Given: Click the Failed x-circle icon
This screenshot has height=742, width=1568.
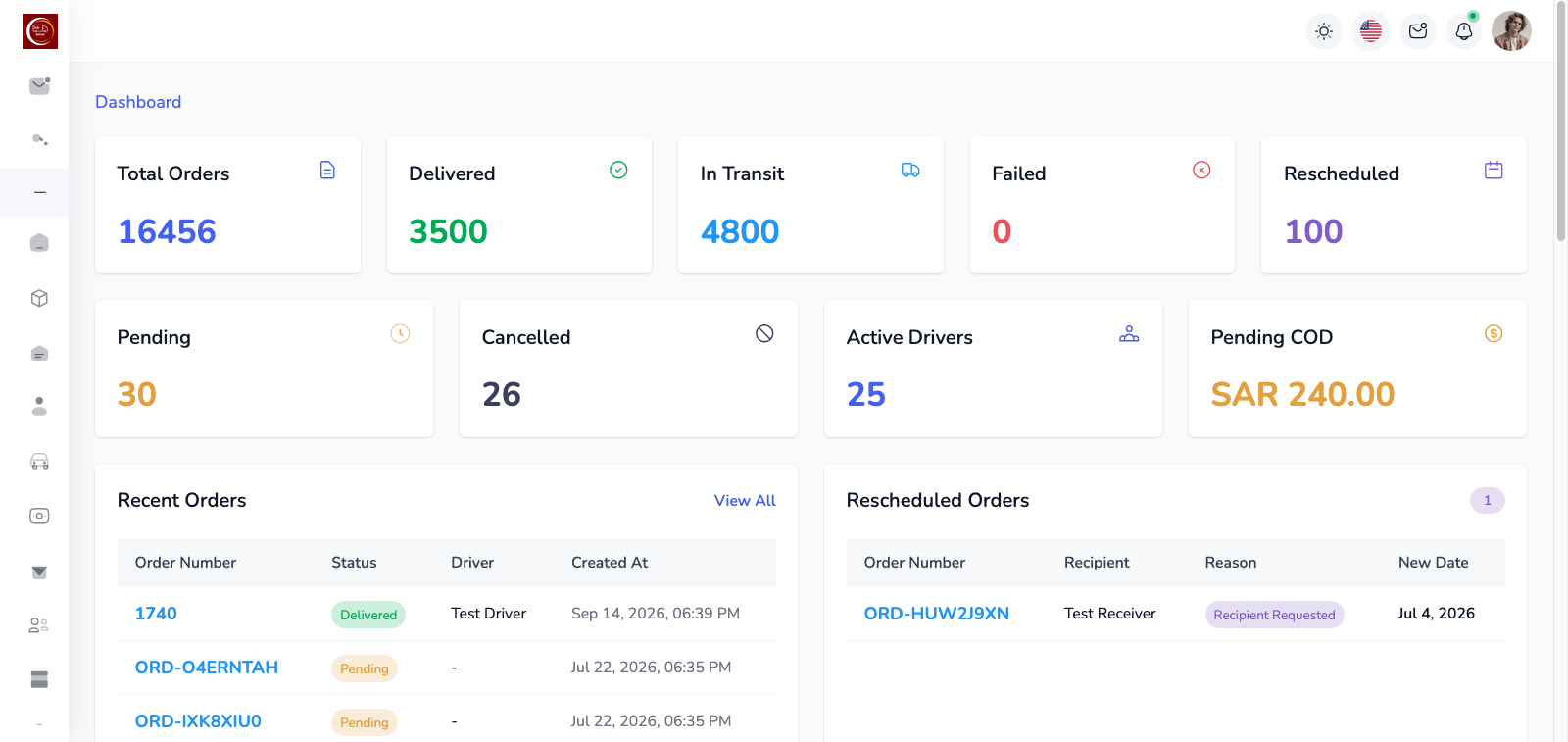Looking at the screenshot, I should click(1201, 171).
